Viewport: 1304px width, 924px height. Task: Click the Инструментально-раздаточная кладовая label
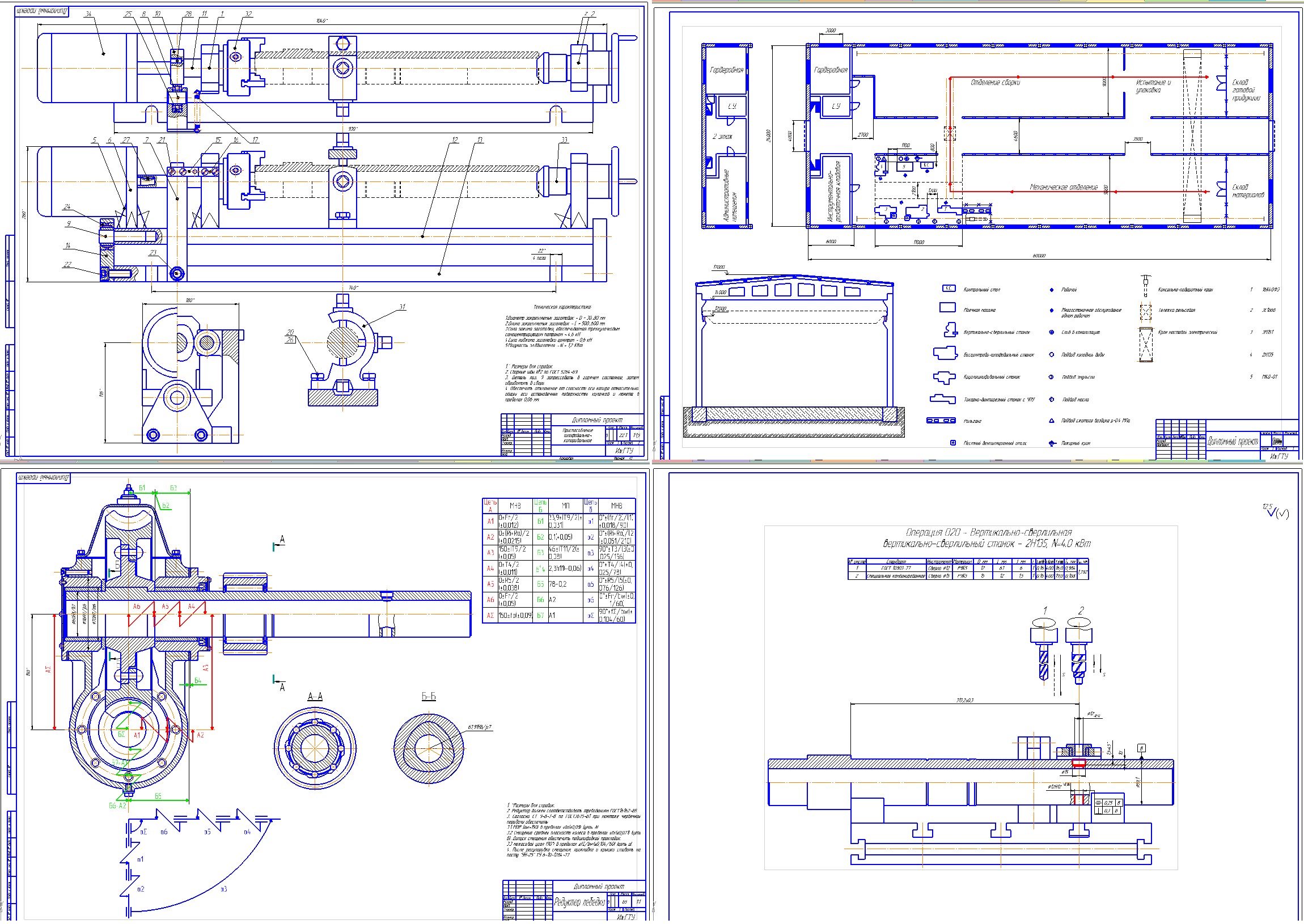pyautogui.click(x=833, y=190)
